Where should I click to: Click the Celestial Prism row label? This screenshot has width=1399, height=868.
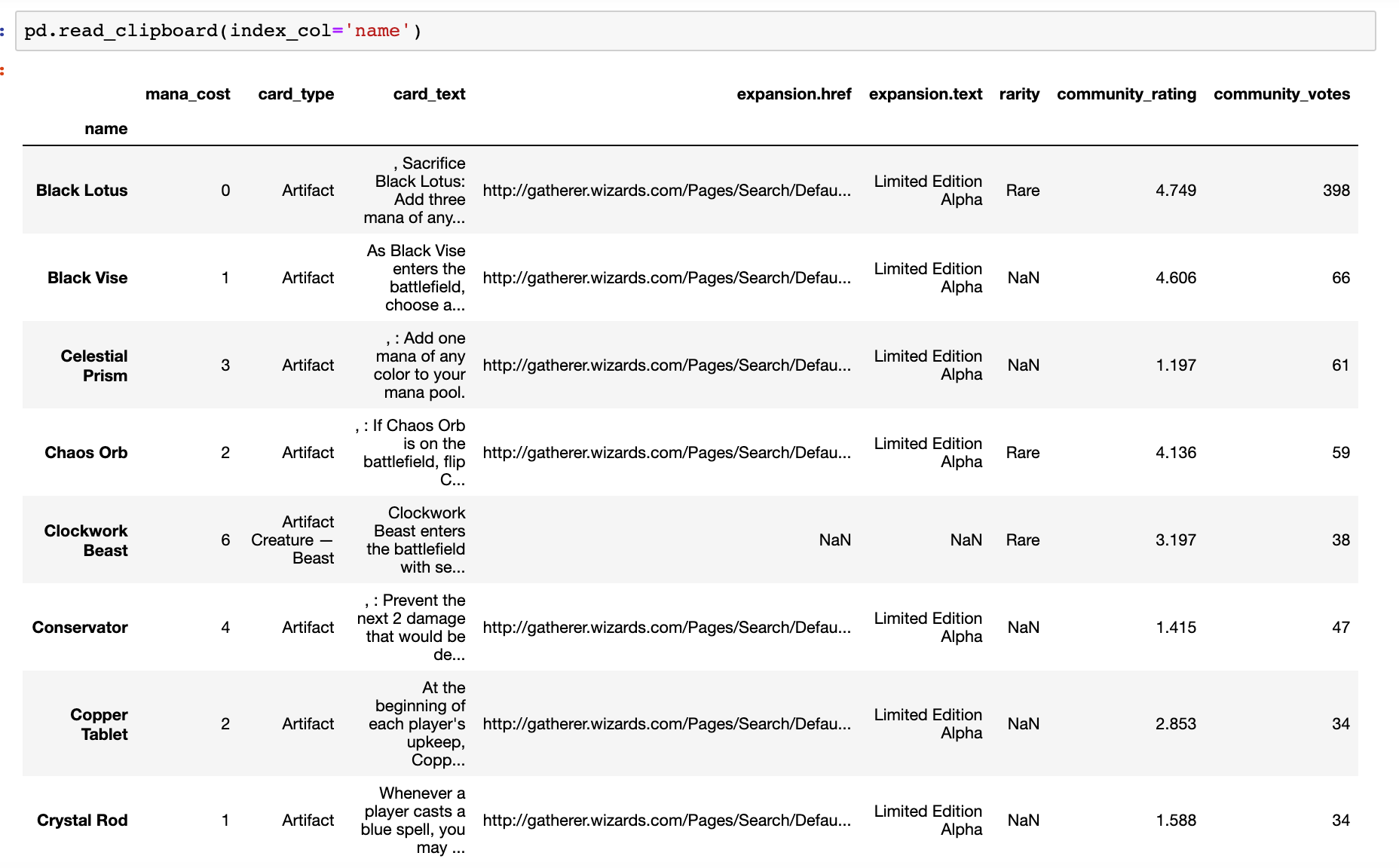[94, 365]
